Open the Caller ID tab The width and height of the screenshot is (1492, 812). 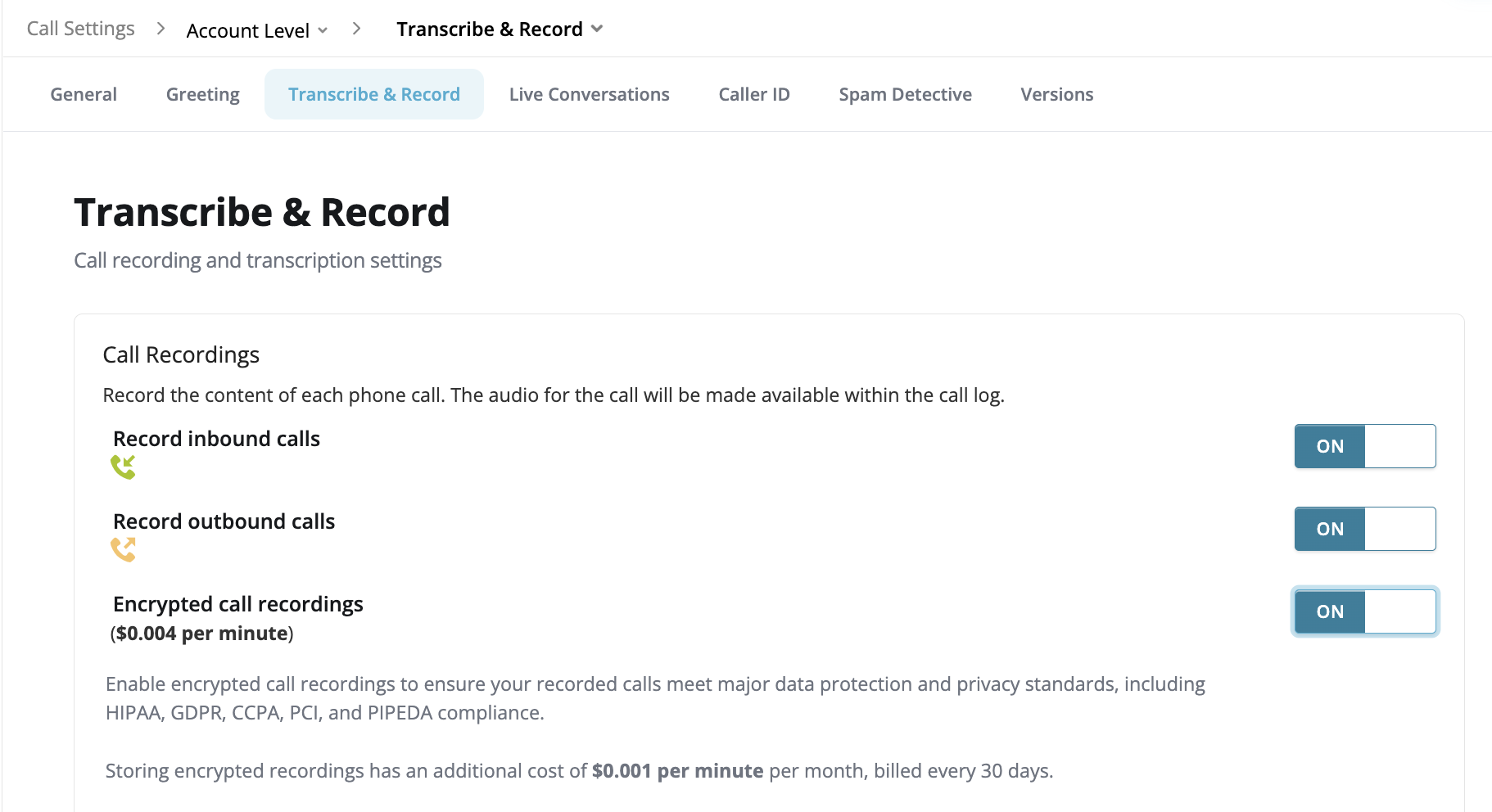point(754,94)
